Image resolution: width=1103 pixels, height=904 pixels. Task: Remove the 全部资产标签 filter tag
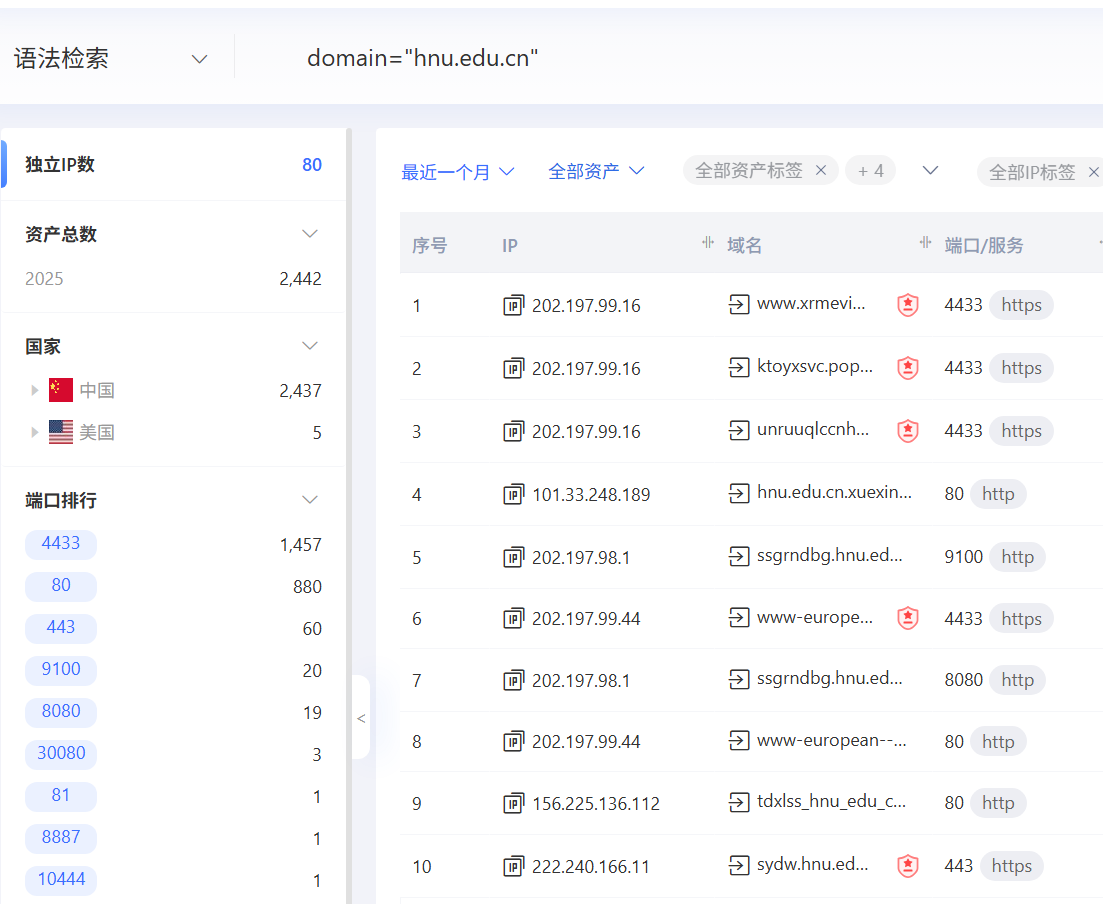pyautogui.click(x=821, y=171)
